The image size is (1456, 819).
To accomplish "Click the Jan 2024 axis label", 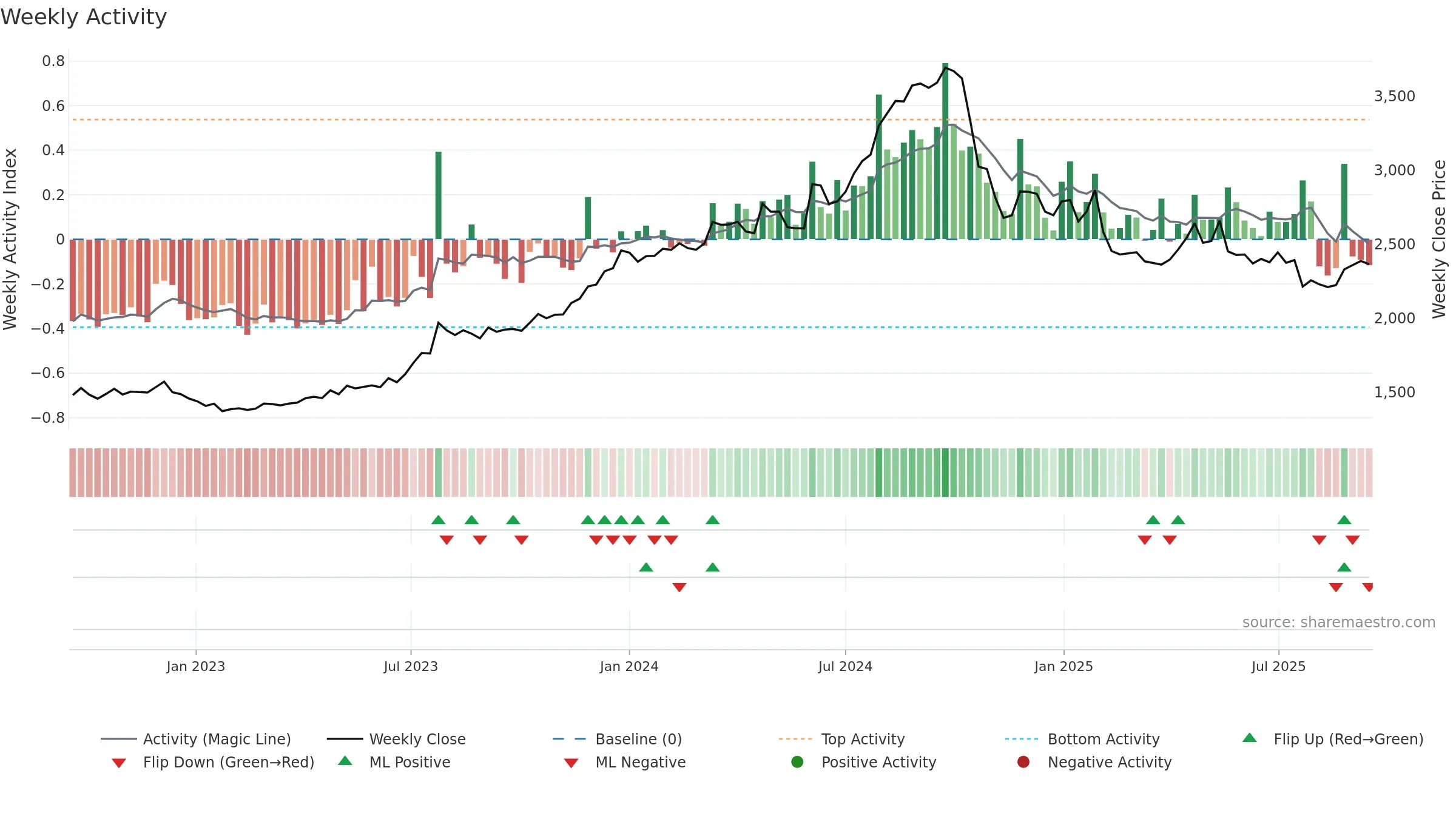I will pos(629,666).
